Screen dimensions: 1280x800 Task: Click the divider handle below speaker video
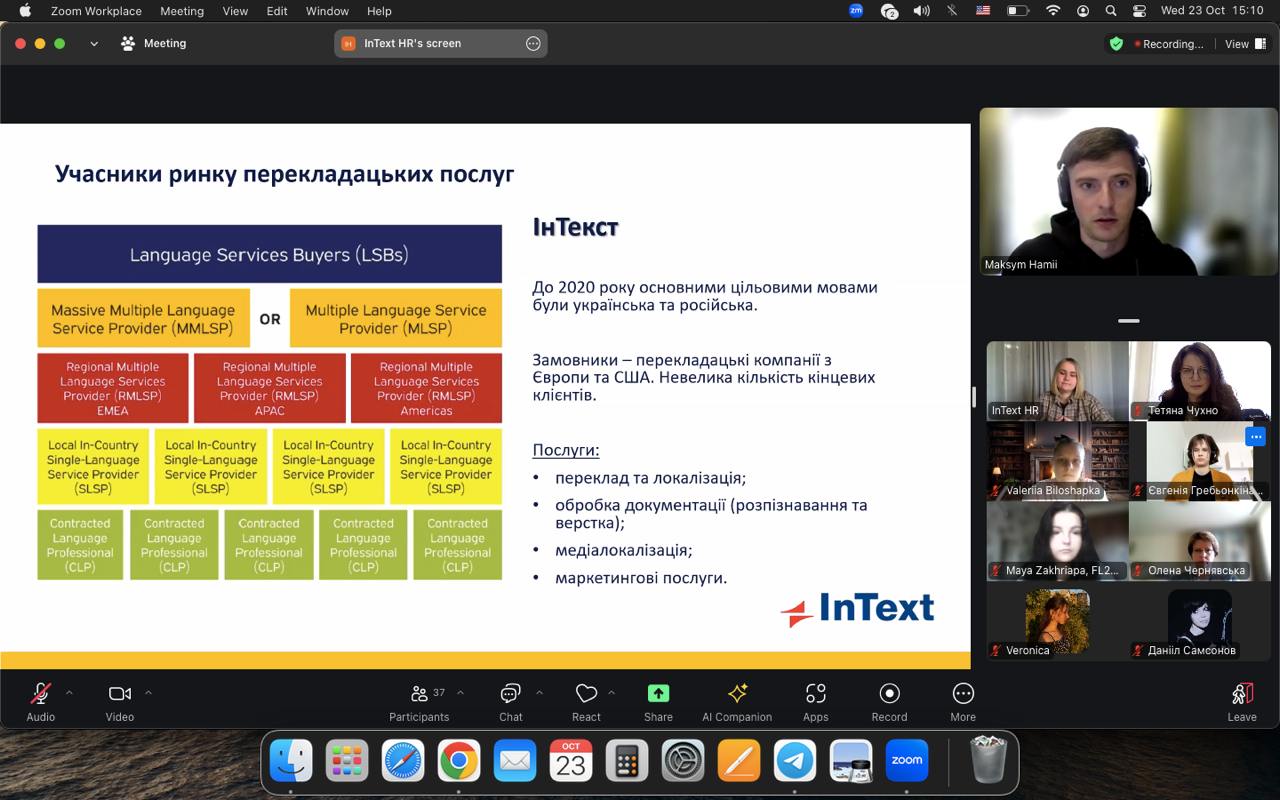click(x=1129, y=321)
